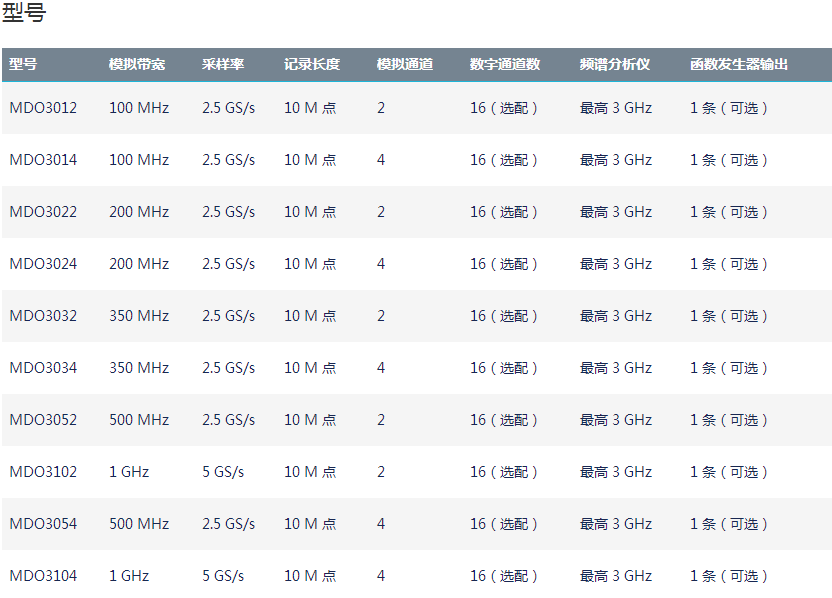Select the MDO3104 model name
This screenshot has height=598, width=832.
click(x=43, y=576)
